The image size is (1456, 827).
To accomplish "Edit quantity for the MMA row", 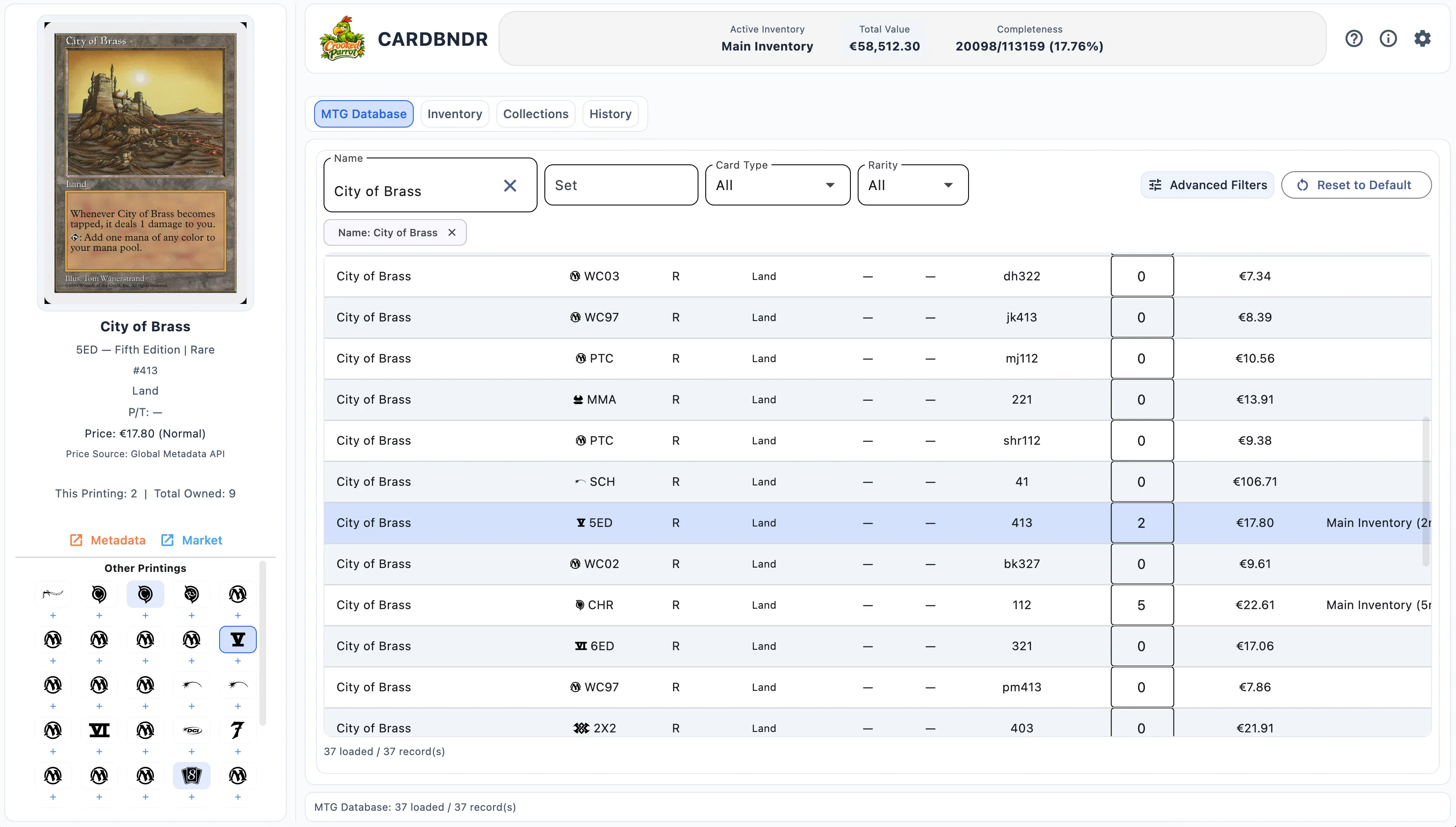I will point(1142,400).
